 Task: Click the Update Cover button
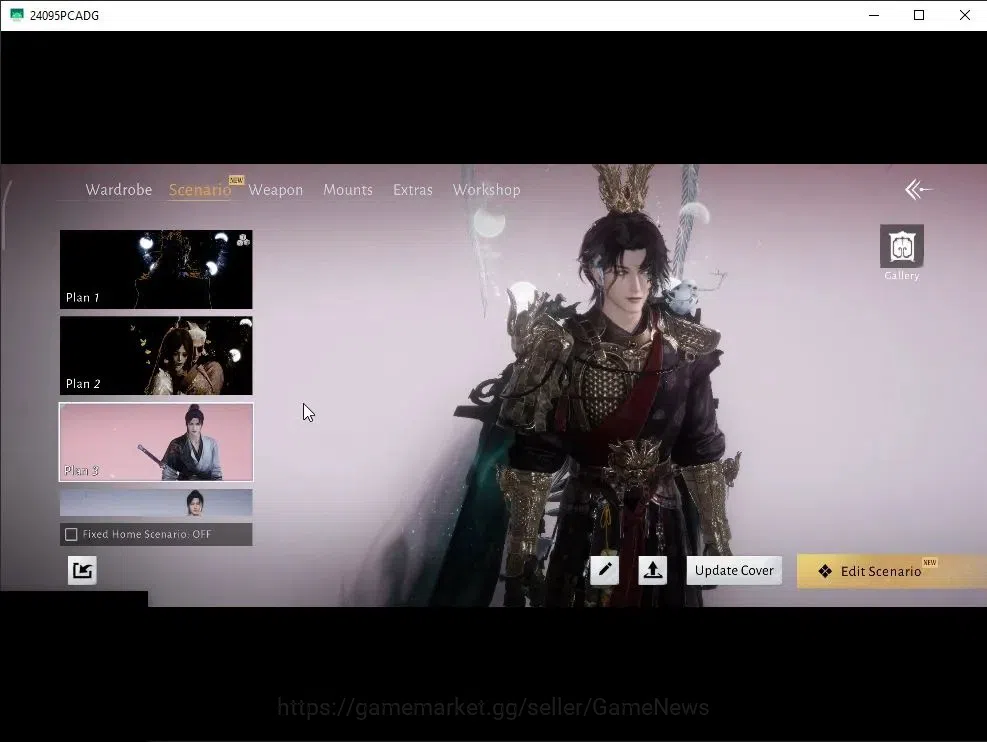[x=734, y=570]
